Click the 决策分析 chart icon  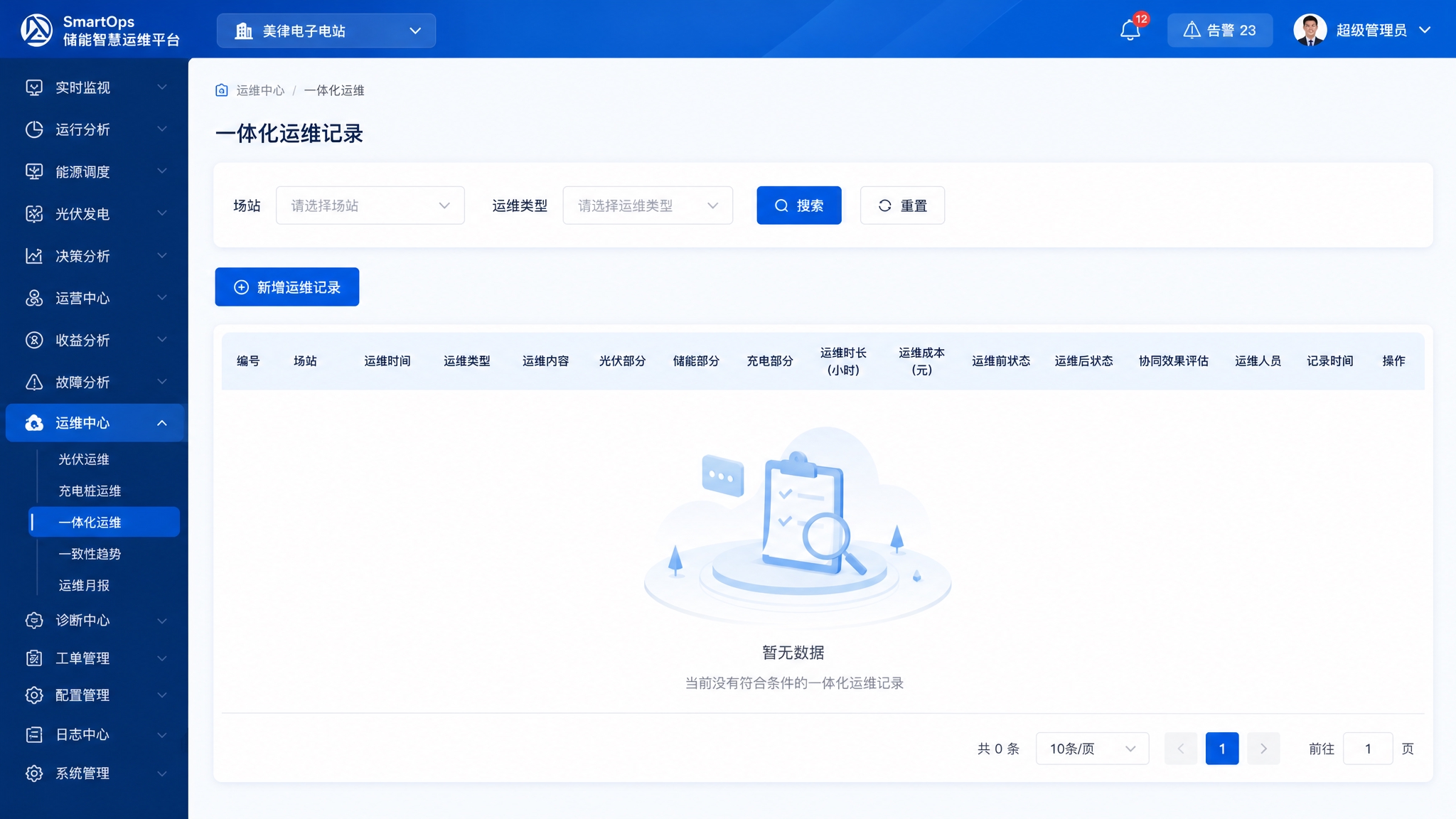point(34,256)
